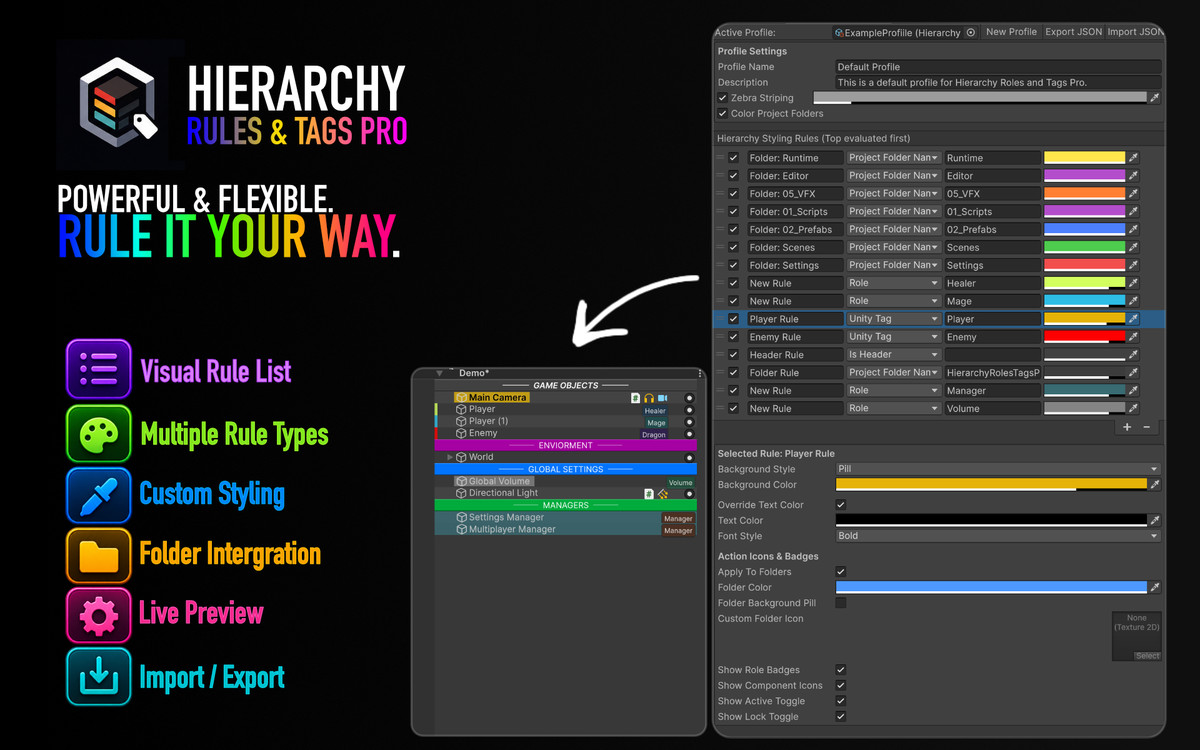Click the eyedropper for Folder: Runtime rule color
Viewport: 1200px width, 750px height.
(x=1134, y=158)
